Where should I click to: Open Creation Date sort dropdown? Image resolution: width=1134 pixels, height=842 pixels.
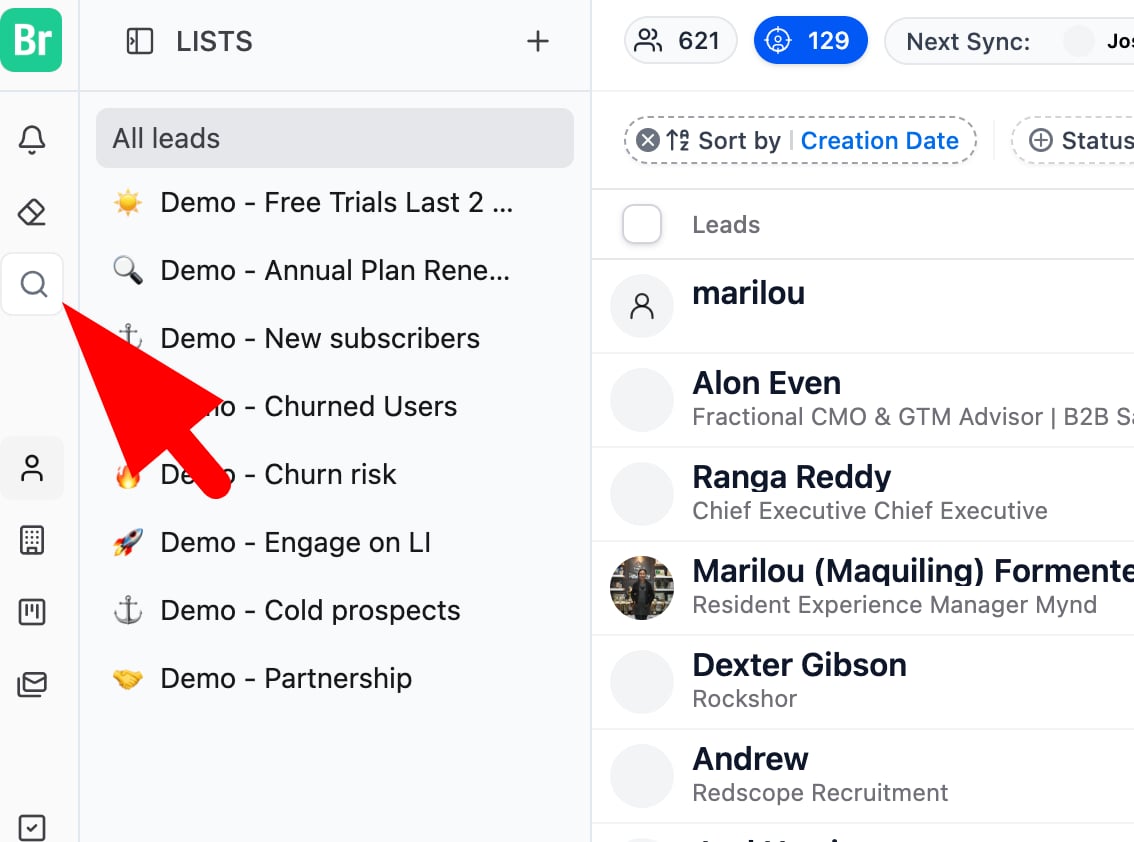point(879,140)
